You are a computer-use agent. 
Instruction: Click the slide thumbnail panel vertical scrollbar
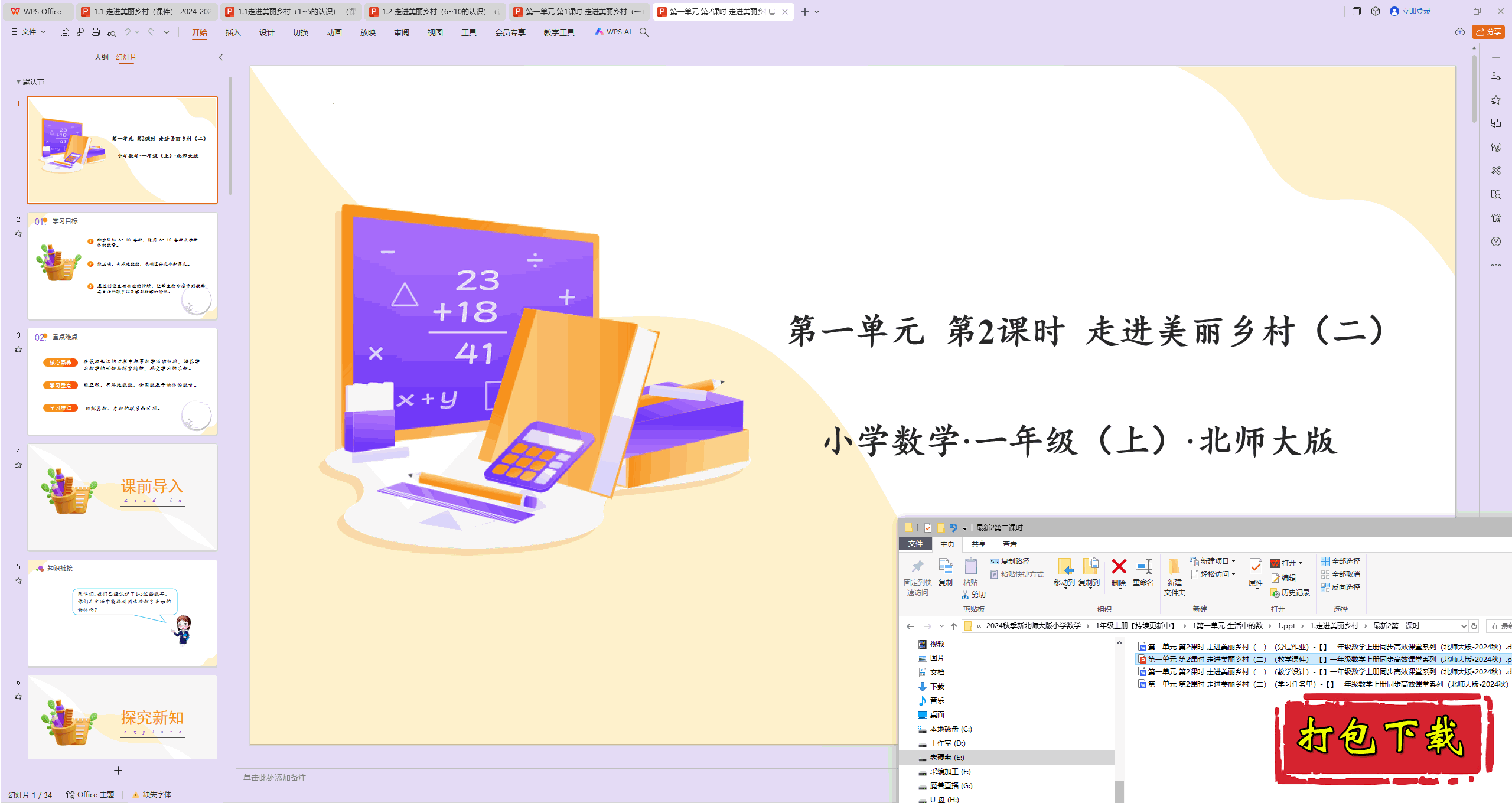tap(230, 136)
